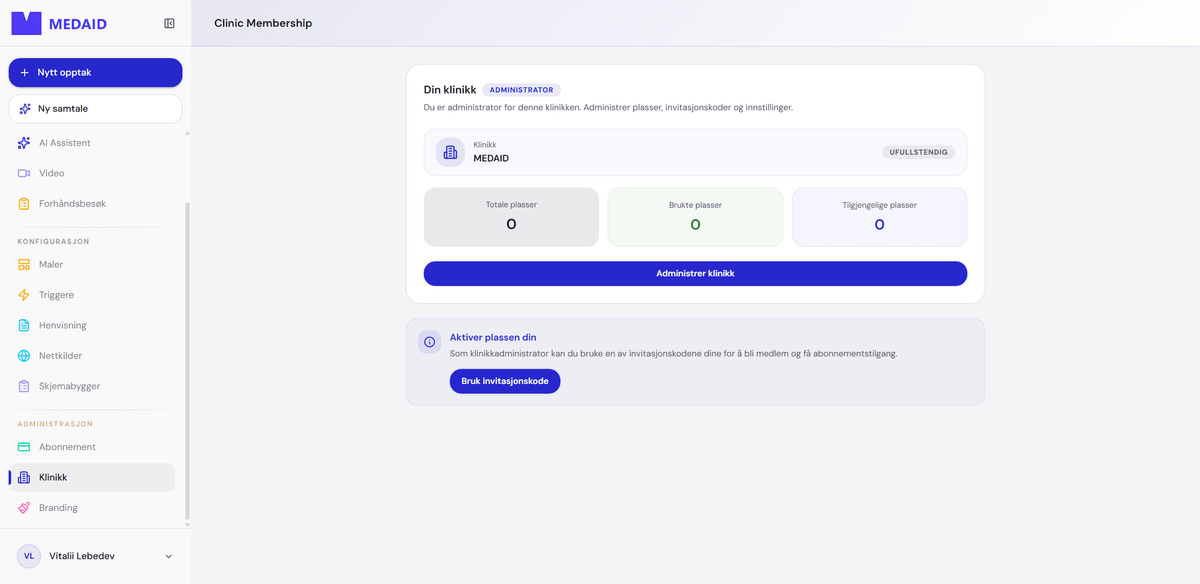Expand the Vitalii Lebedev user menu

(168, 556)
